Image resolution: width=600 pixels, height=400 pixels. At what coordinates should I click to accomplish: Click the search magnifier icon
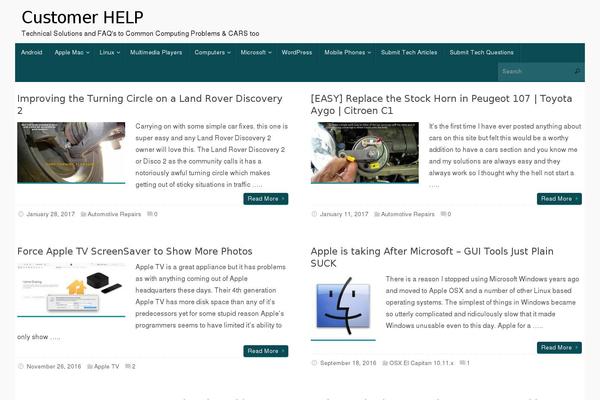tap(577, 71)
